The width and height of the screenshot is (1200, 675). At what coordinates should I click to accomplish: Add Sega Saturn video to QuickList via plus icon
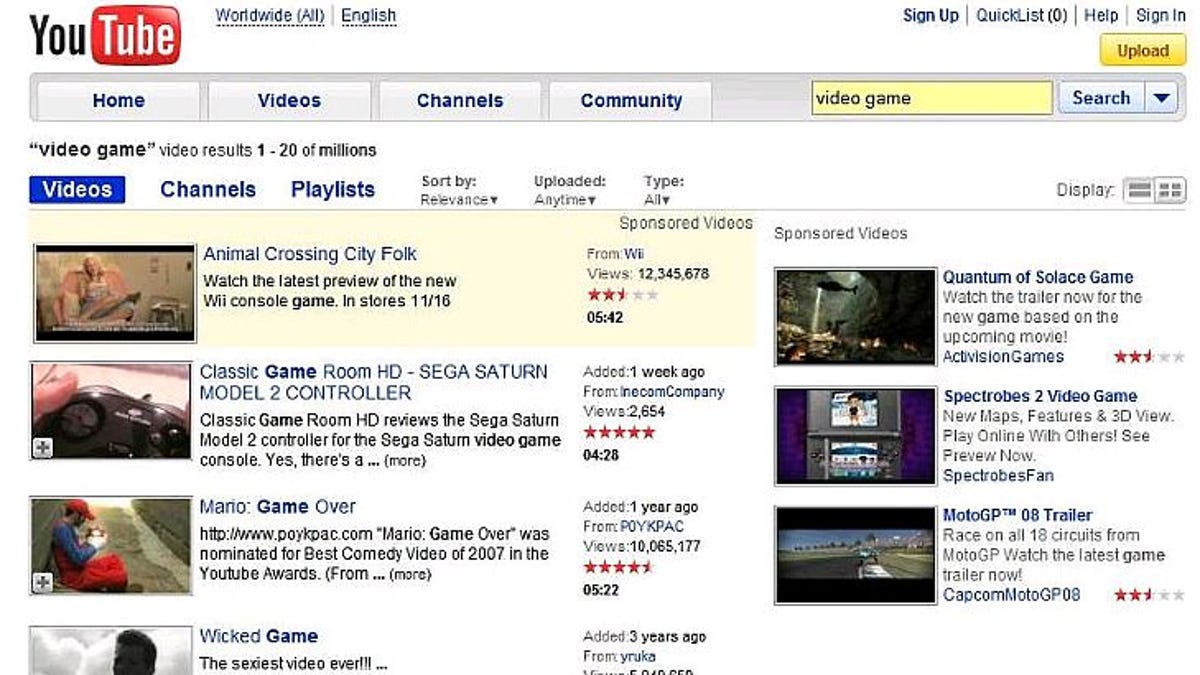[42, 448]
